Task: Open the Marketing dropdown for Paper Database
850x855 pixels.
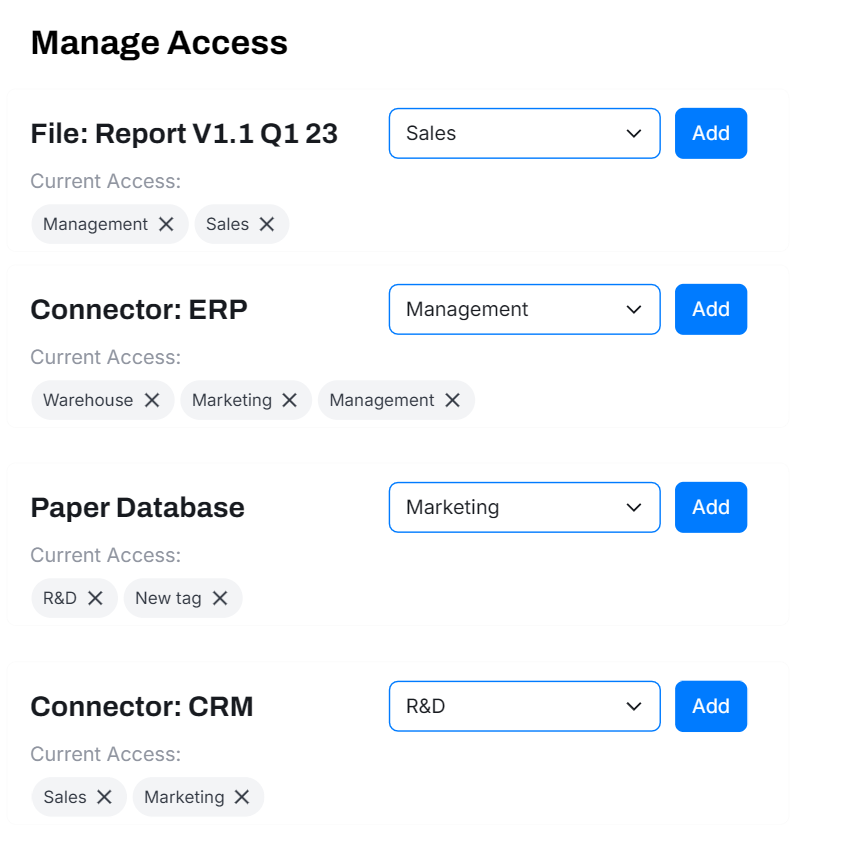Action: [525, 508]
